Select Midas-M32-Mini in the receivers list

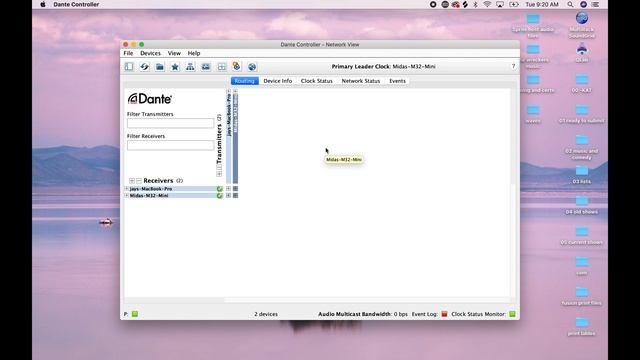(149, 196)
